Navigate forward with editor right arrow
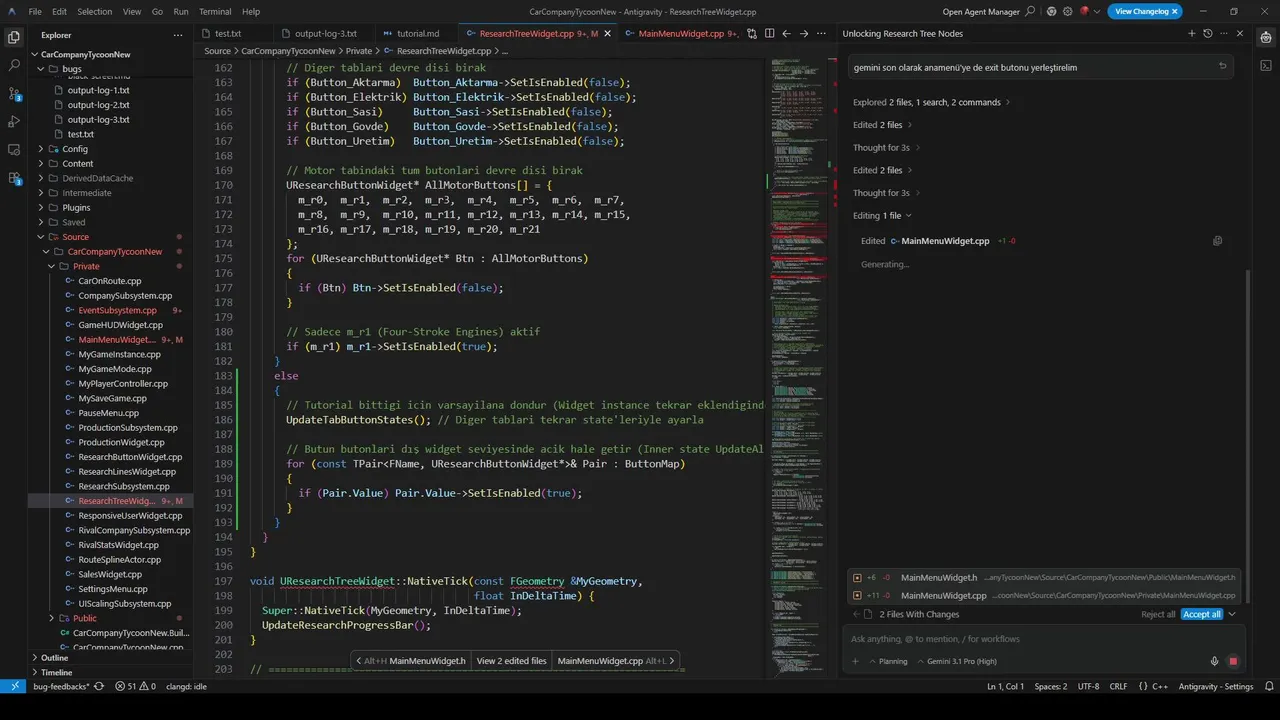 pyautogui.click(x=804, y=33)
